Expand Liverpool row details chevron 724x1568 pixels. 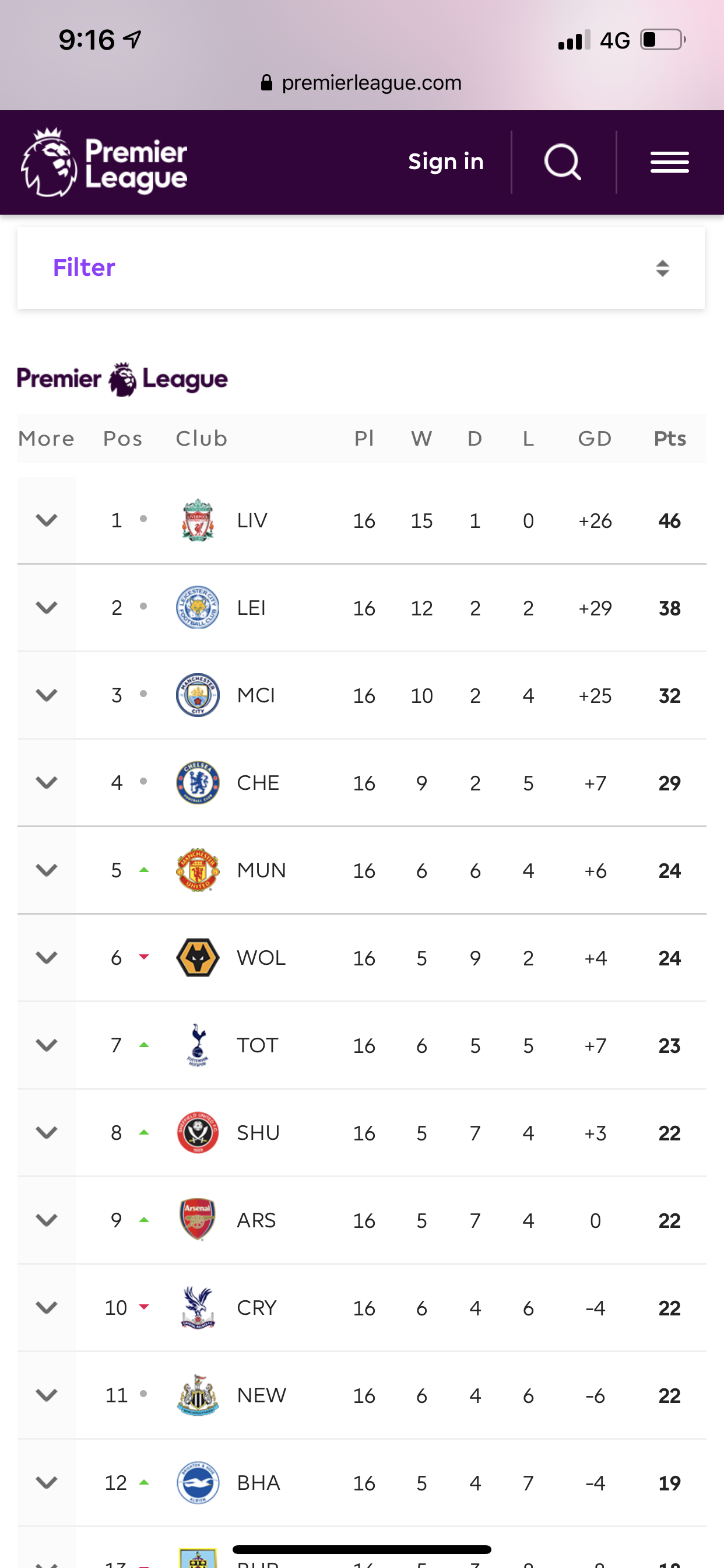click(x=46, y=520)
